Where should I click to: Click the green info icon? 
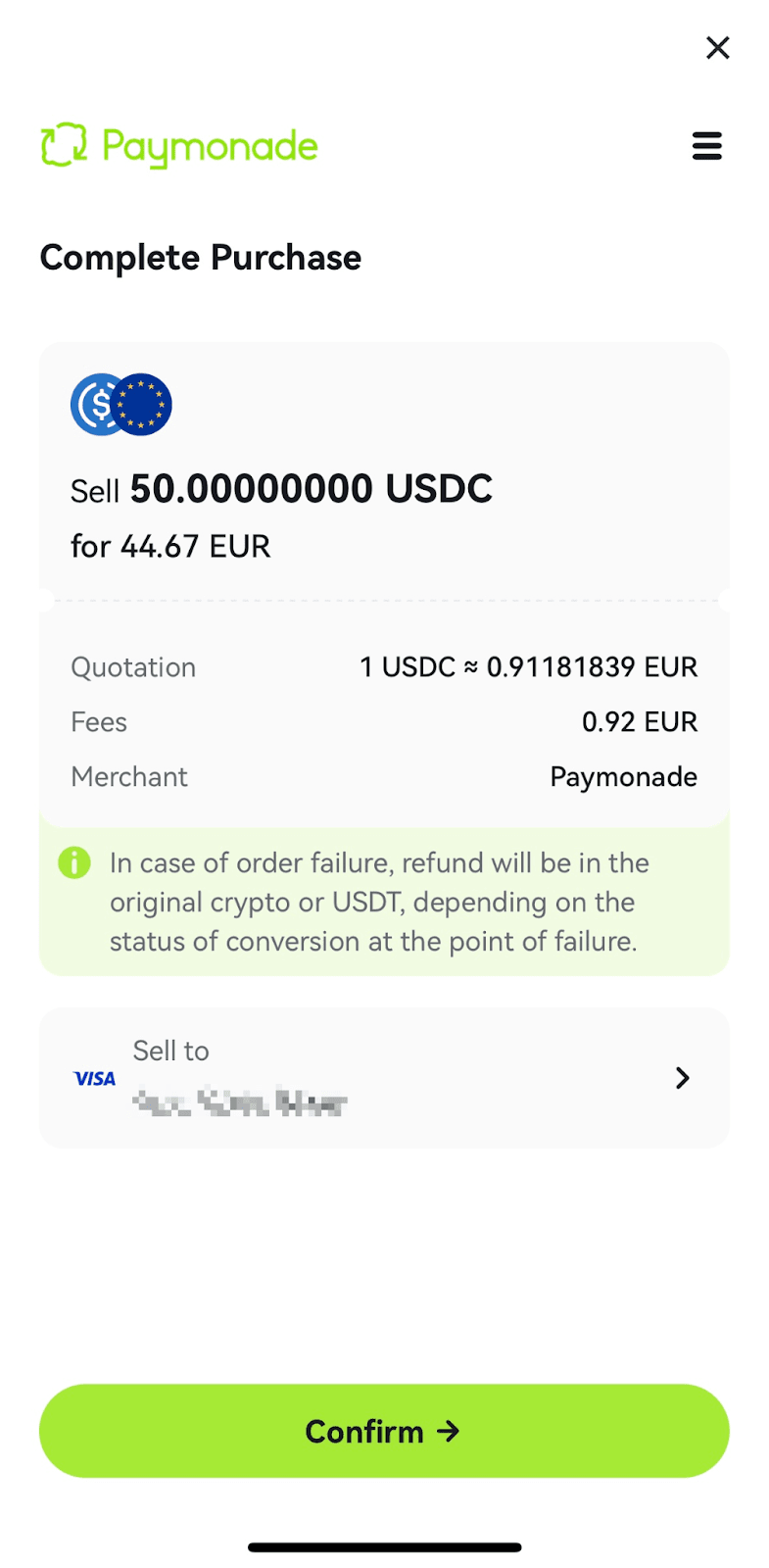point(74,863)
